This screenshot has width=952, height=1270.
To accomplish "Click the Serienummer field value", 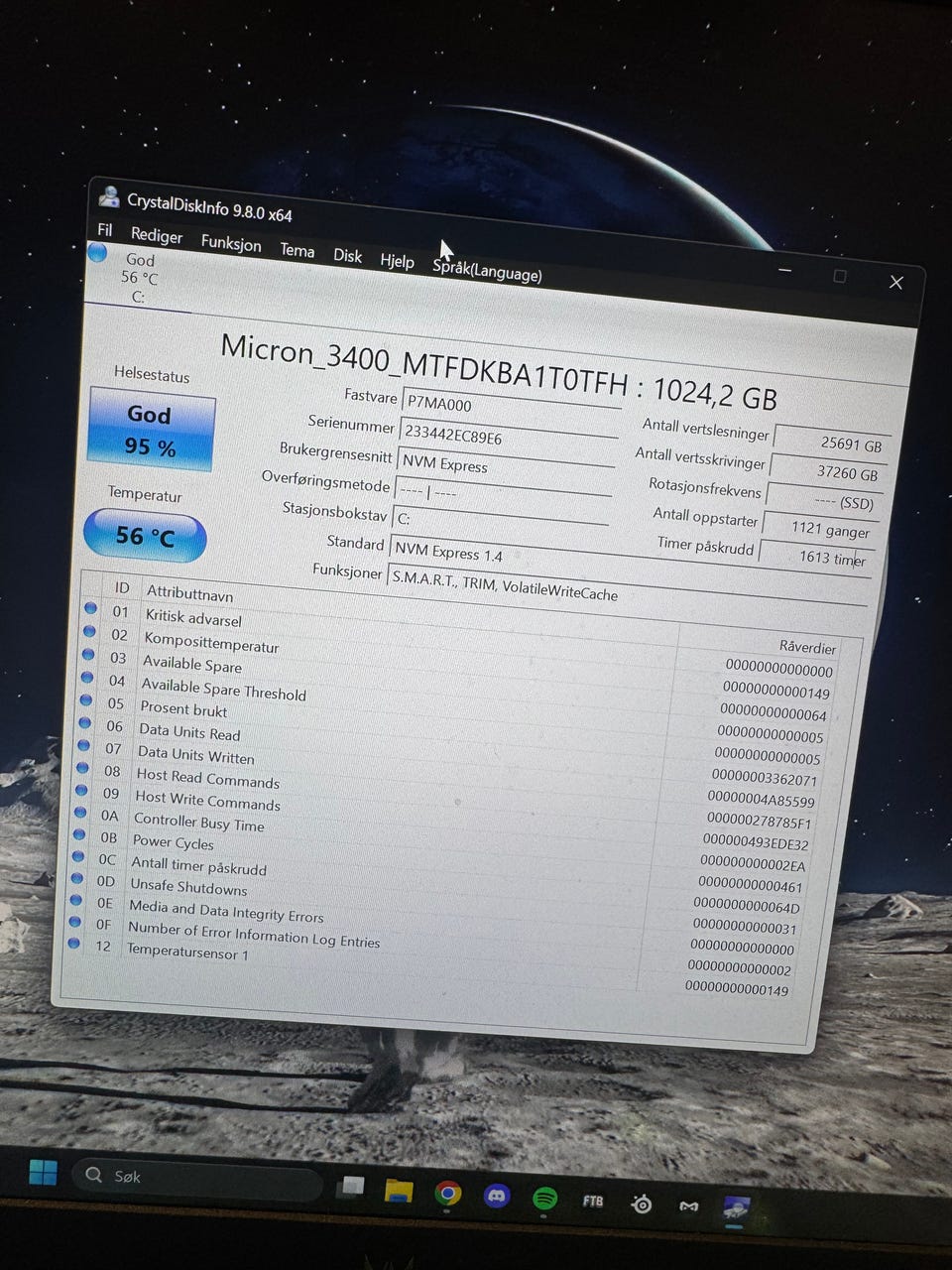I will [510, 438].
